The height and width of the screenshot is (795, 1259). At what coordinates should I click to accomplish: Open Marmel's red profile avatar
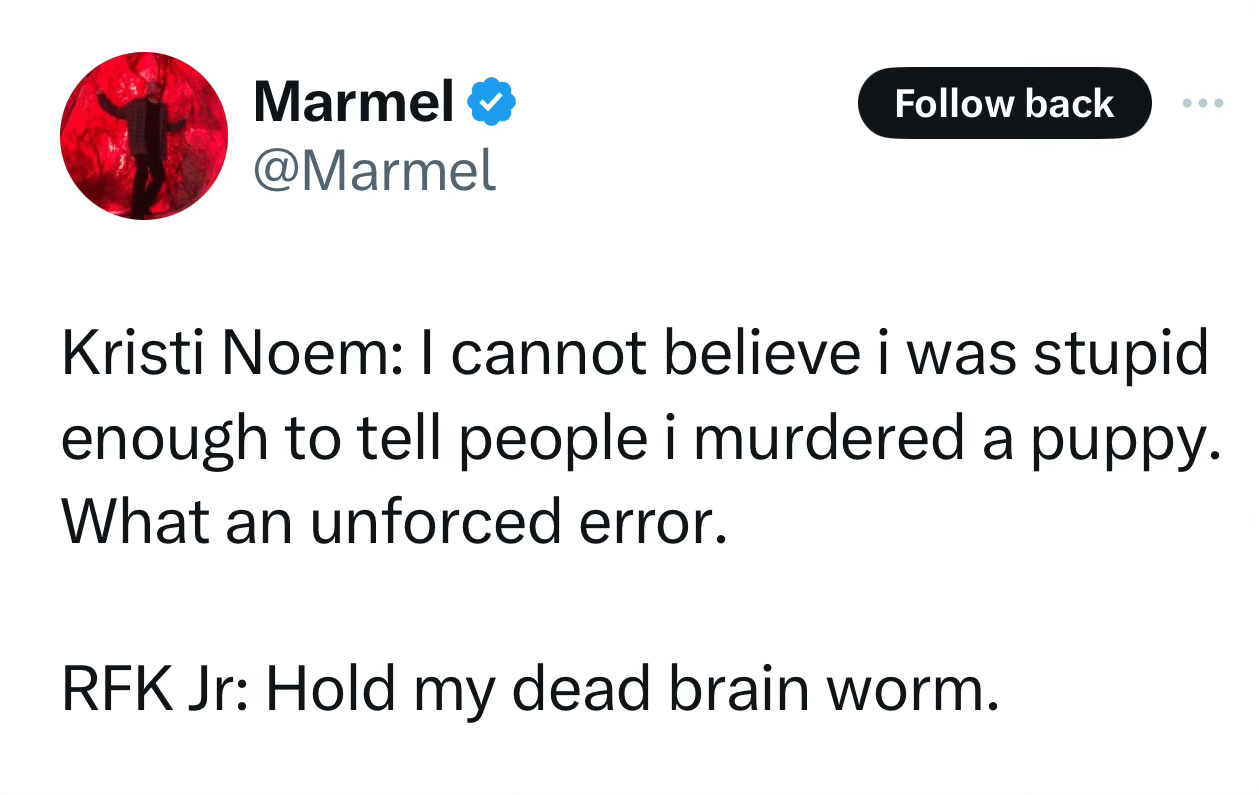pyautogui.click(x=144, y=136)
